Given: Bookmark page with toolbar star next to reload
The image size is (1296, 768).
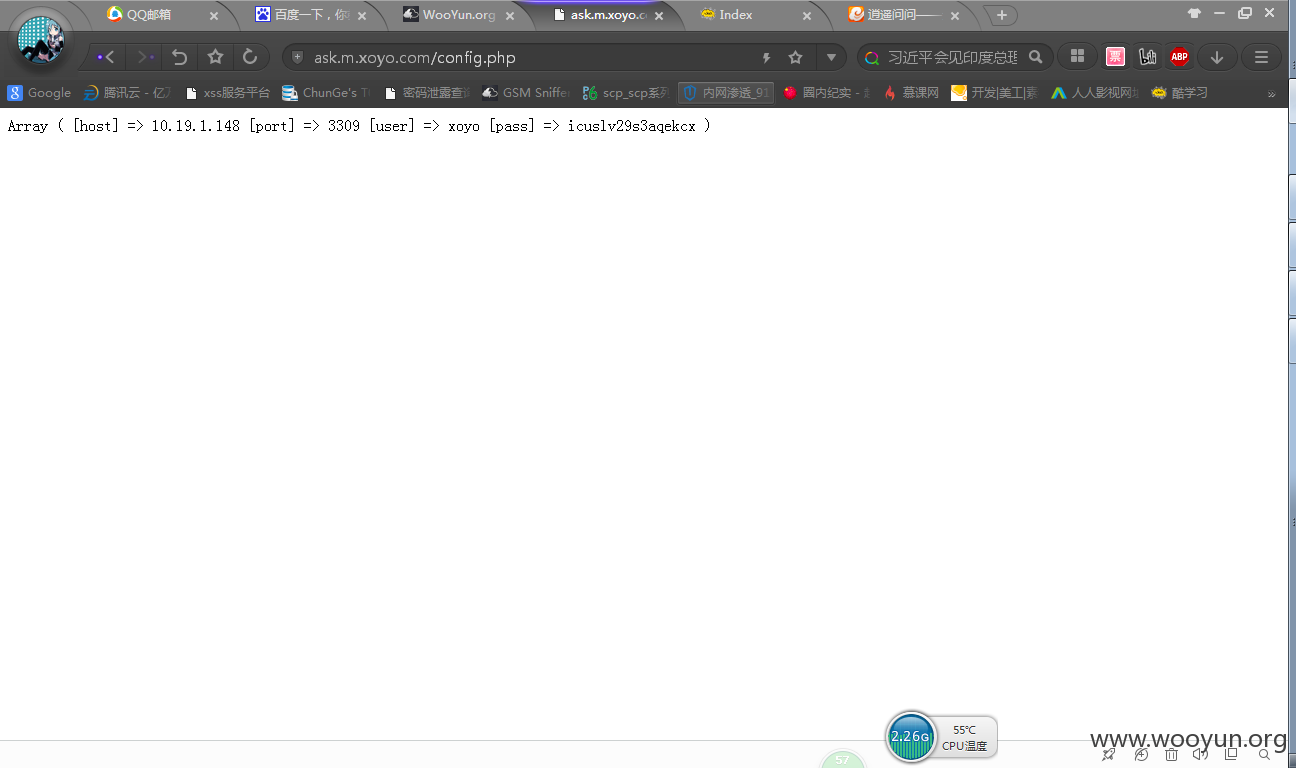Looking at the screenshot, I should [x=215, y=57].
